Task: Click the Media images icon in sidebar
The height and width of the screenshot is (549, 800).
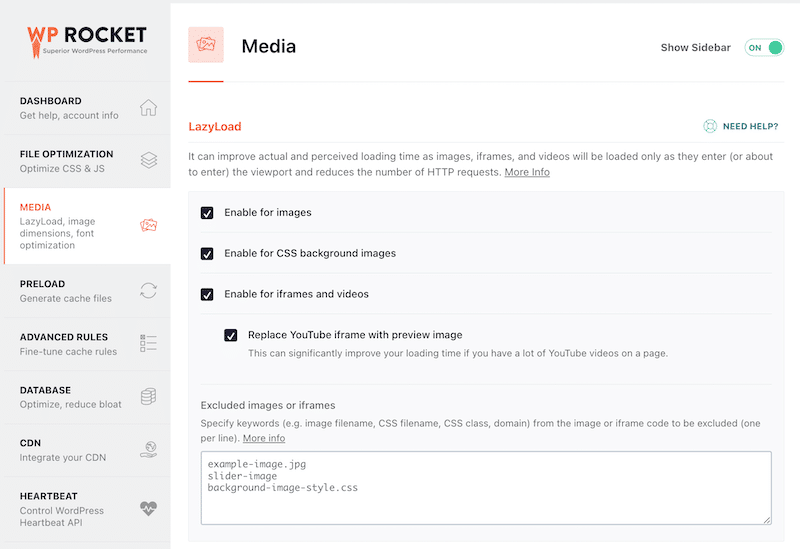Action: tap(148, 226)
